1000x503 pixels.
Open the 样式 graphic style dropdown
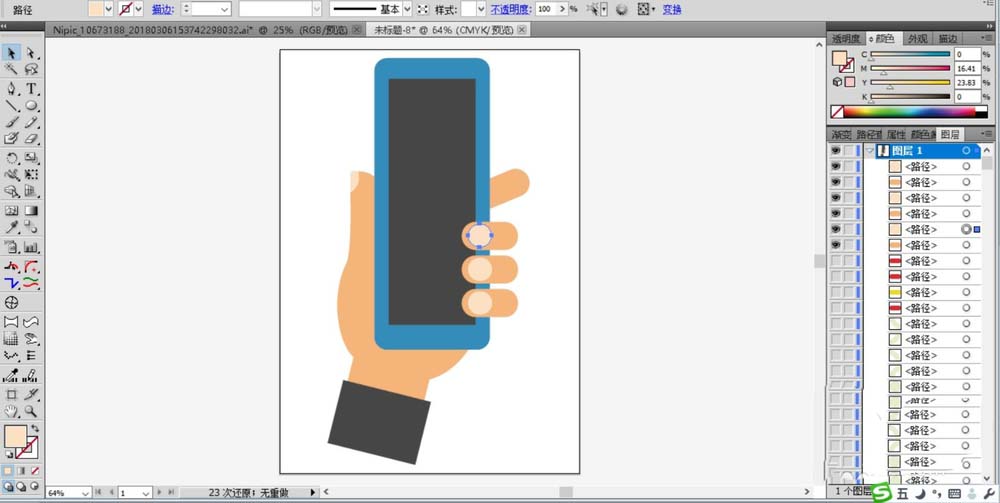click(482, 10)
